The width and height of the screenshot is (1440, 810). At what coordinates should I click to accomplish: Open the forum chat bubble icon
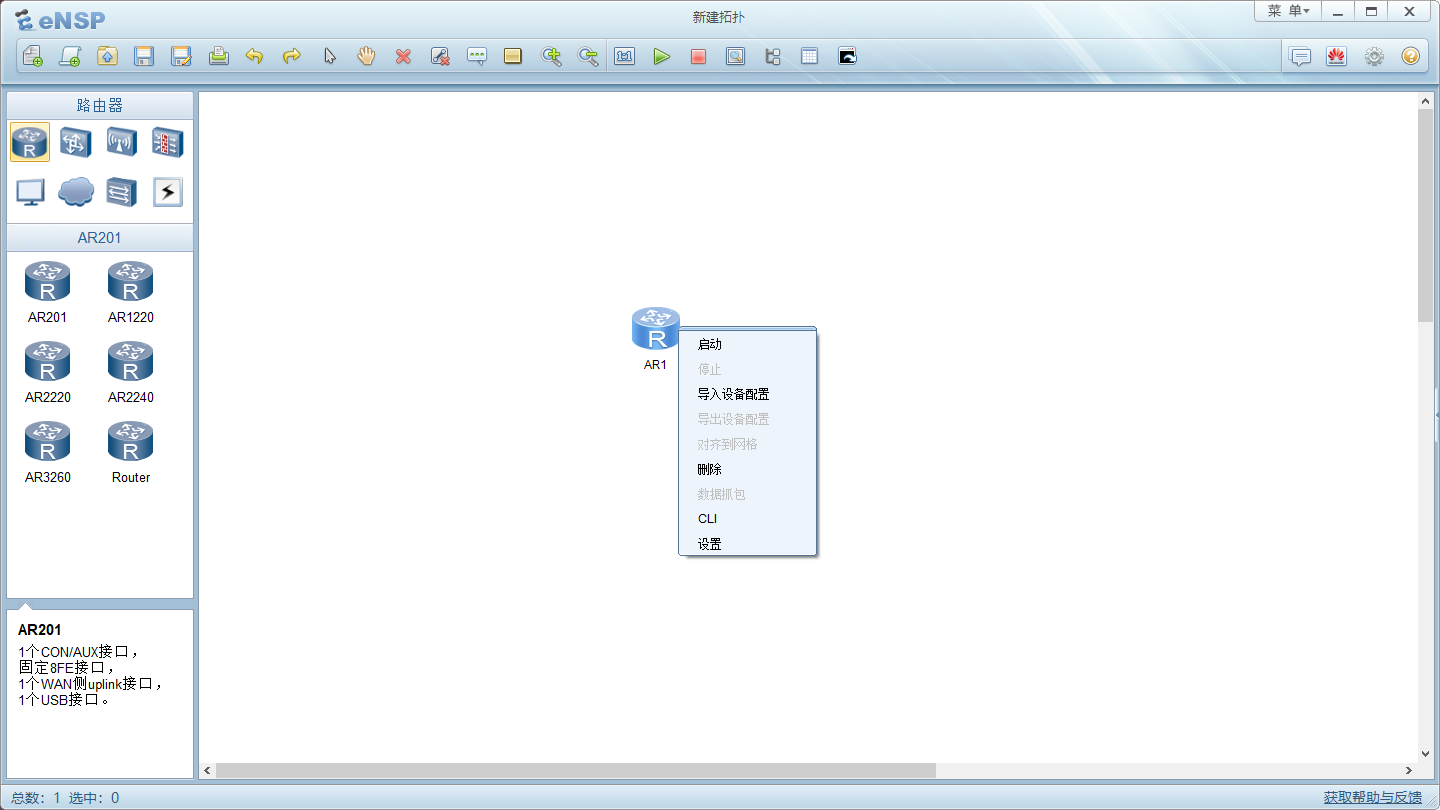(1300, 56)
